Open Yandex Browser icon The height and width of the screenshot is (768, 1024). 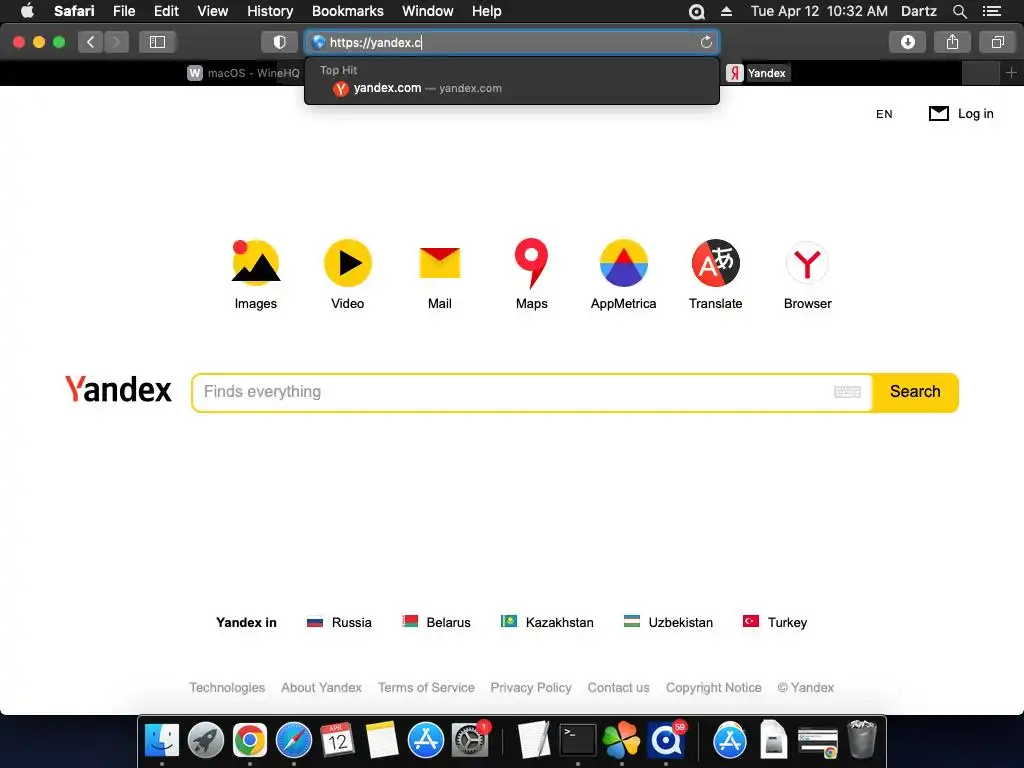point(807,263)
